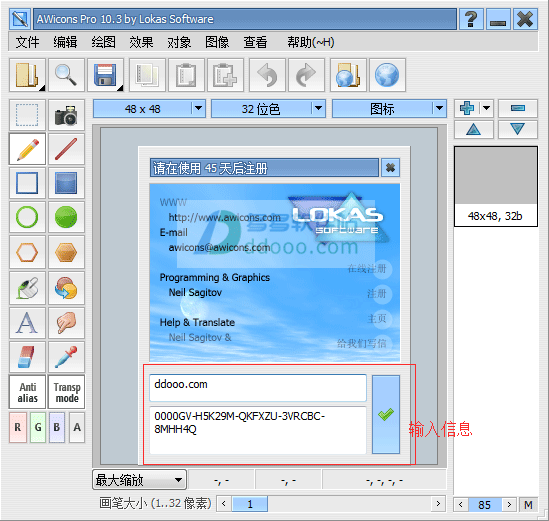
Task: Toggle the B blue channel
Action: click(57, 427)
